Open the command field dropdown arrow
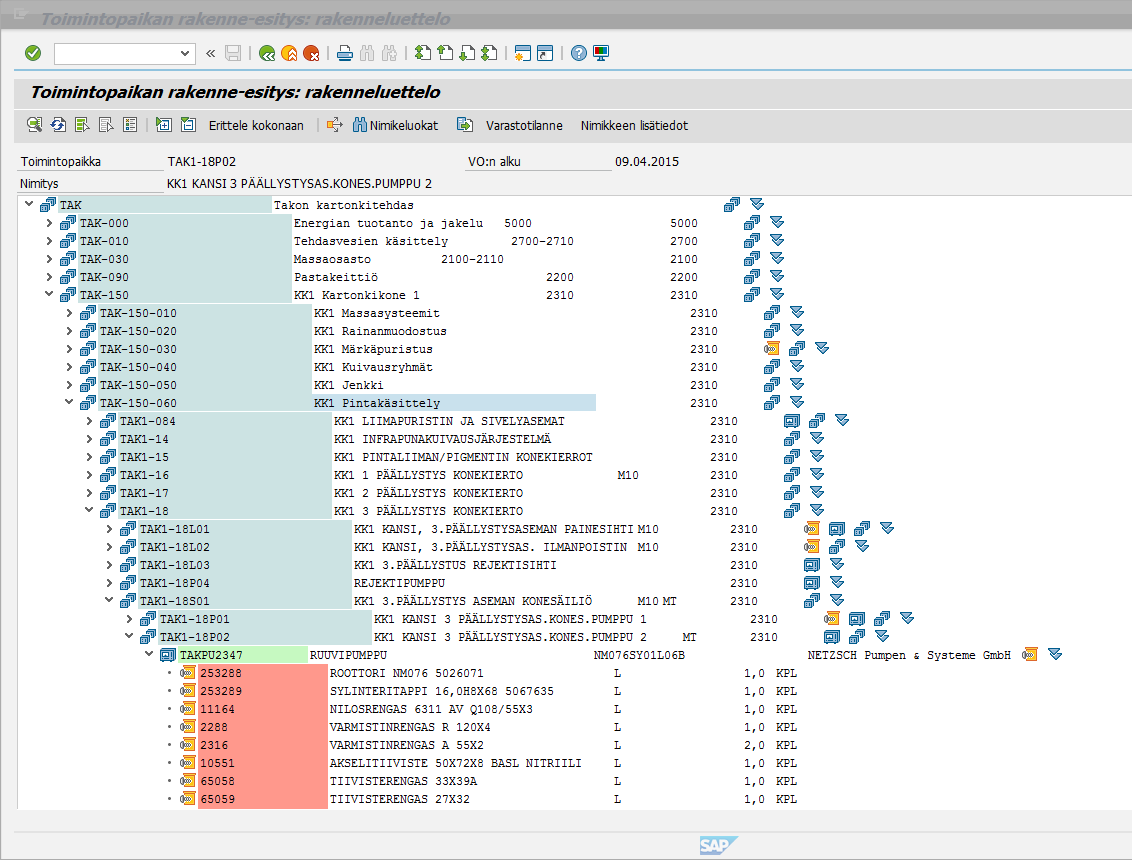 pyautogui.click(x=185, y=53)
